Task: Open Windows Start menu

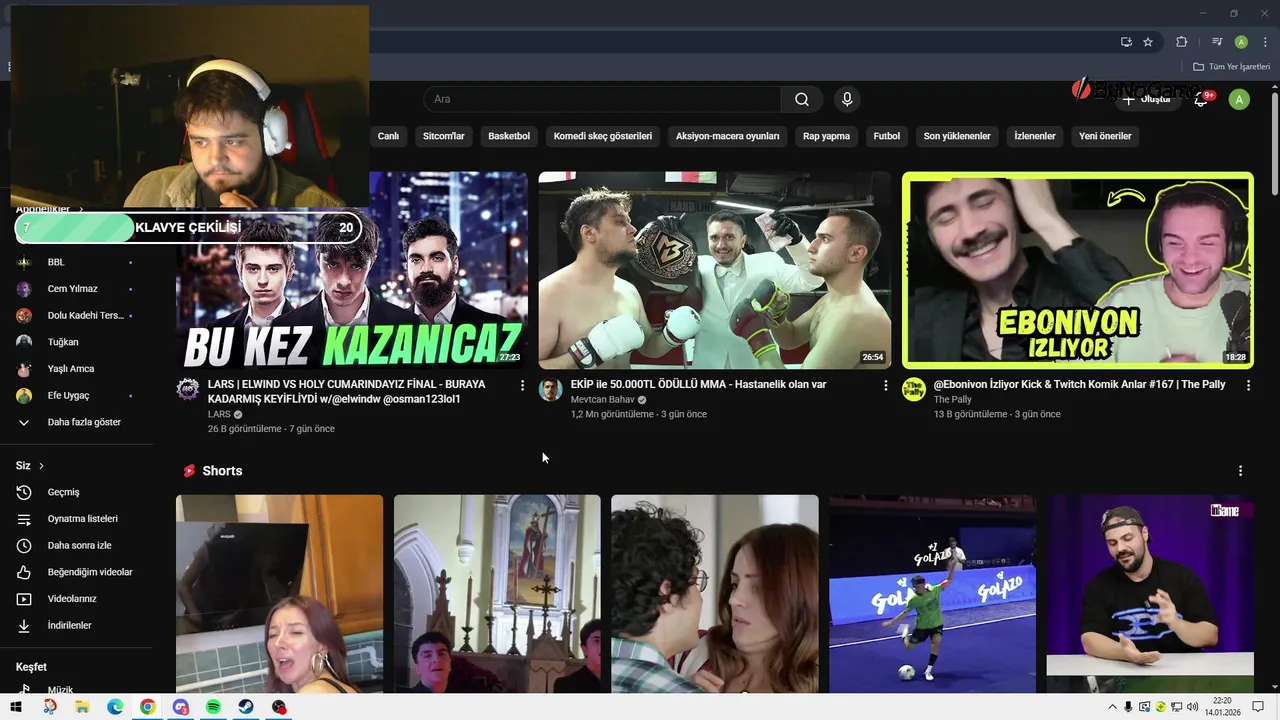Action: (16, 707)
